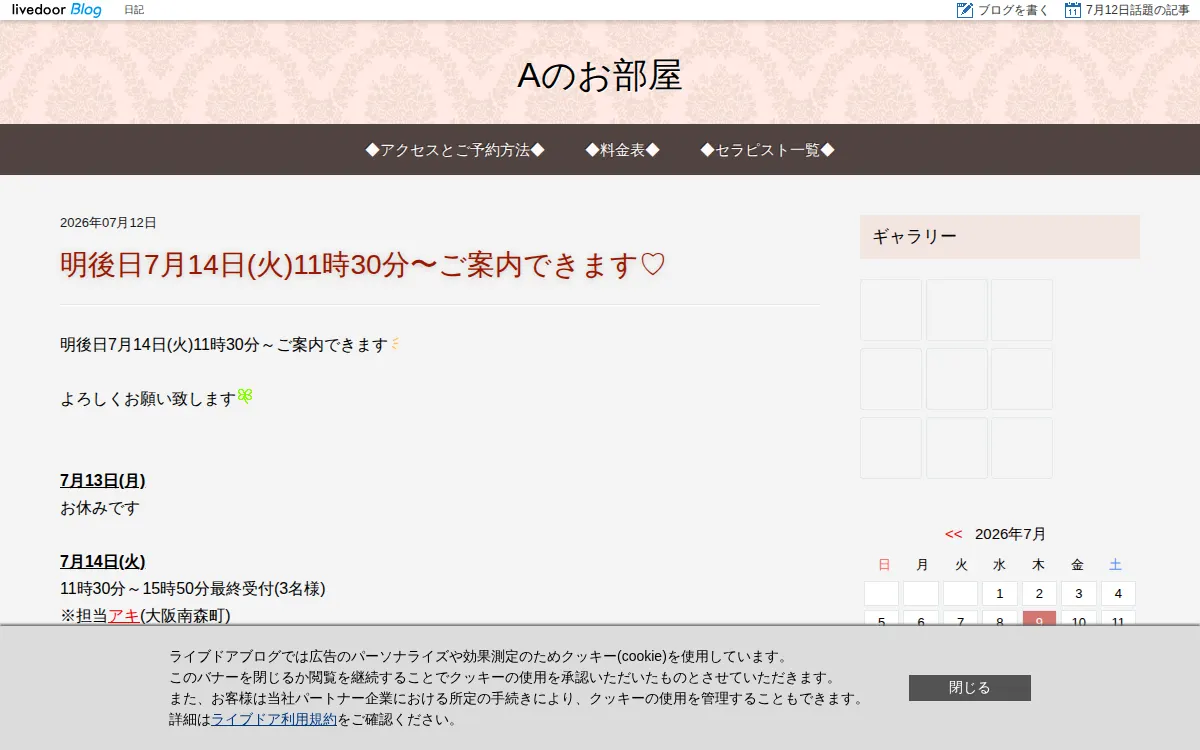Click the お休みです text

(x=100, y=508)
